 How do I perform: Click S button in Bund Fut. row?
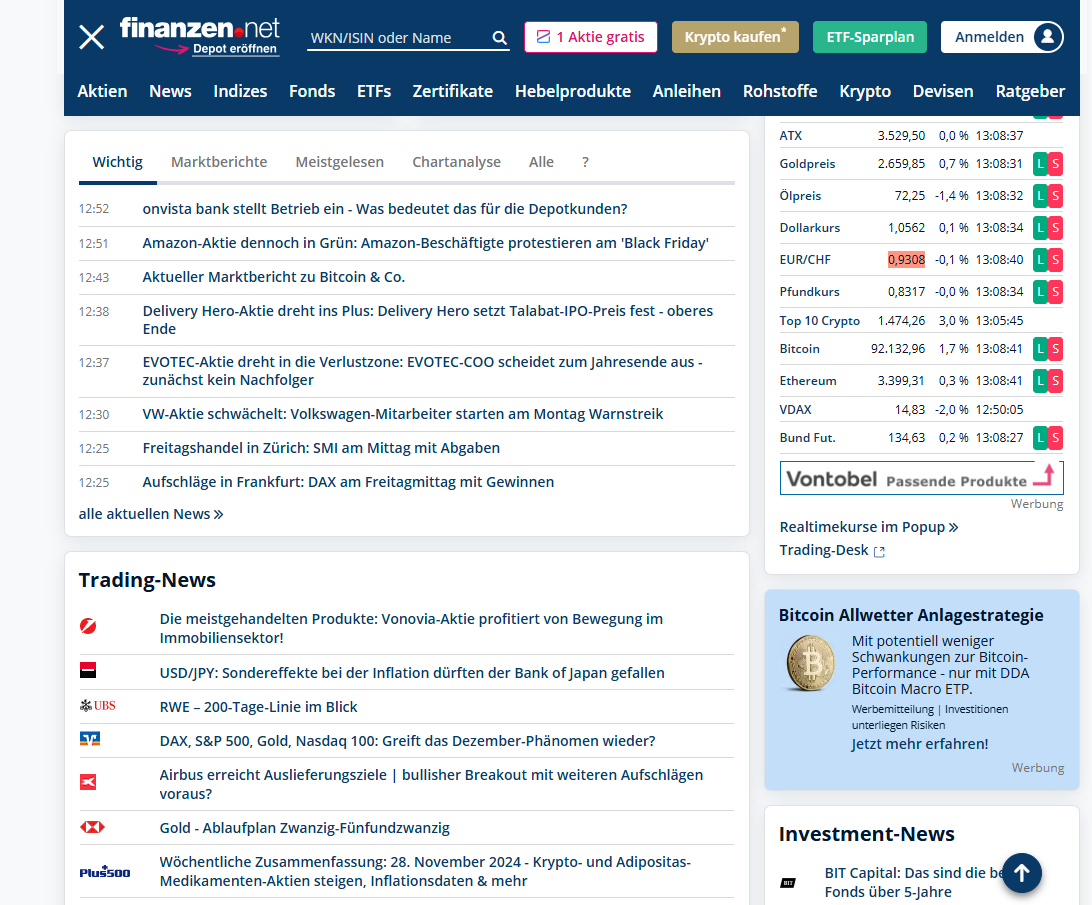coord(1055,438)
